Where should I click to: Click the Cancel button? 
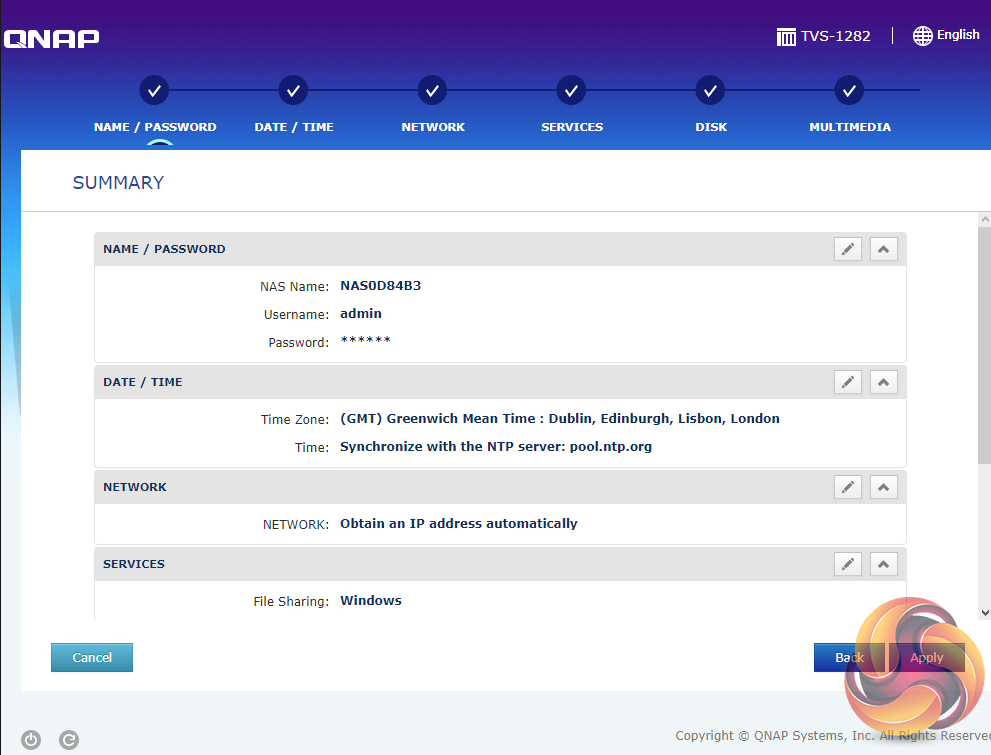[x=92, y=657]
